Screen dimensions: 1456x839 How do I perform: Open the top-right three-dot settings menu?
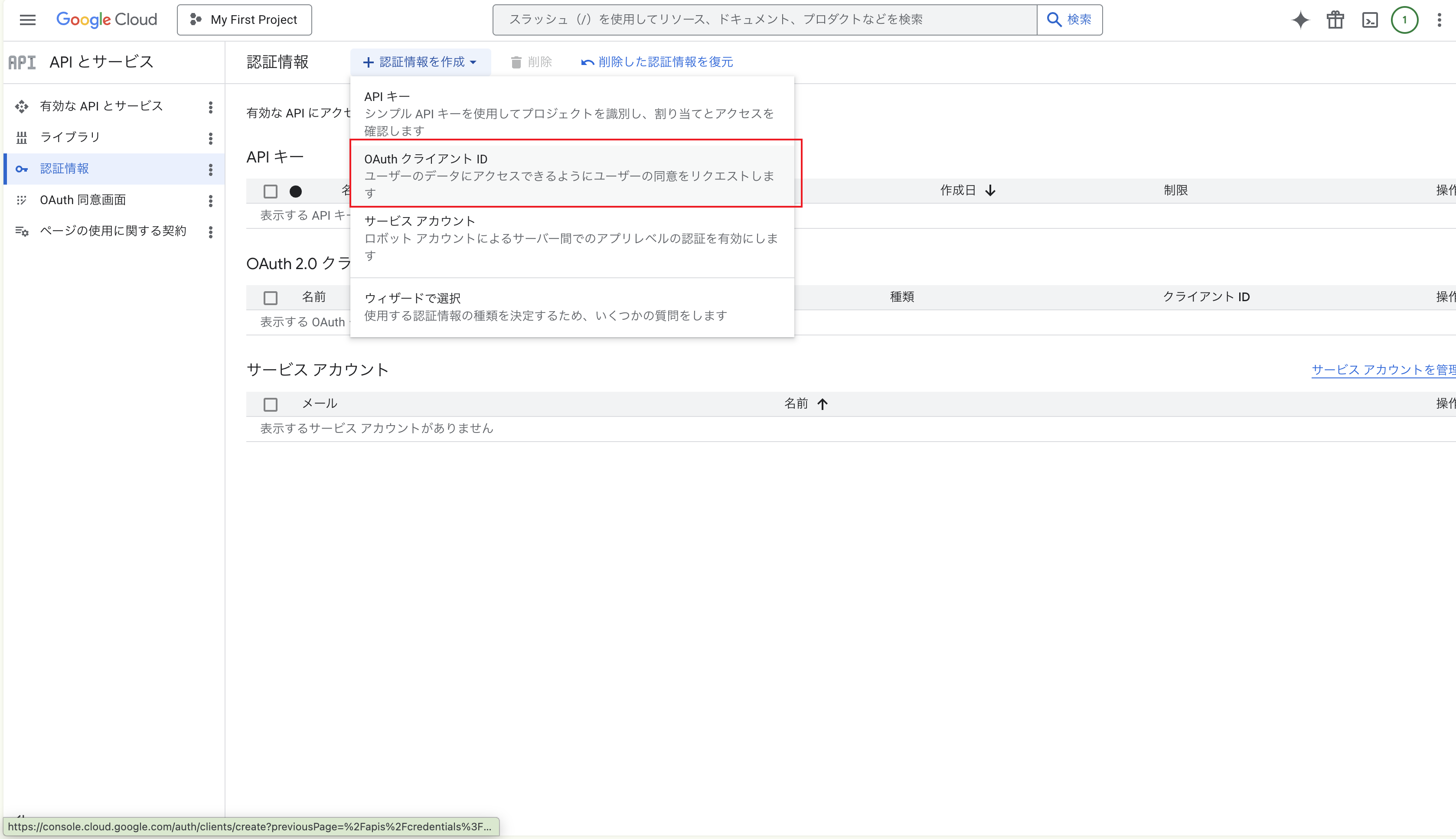tap(1439, 20)
